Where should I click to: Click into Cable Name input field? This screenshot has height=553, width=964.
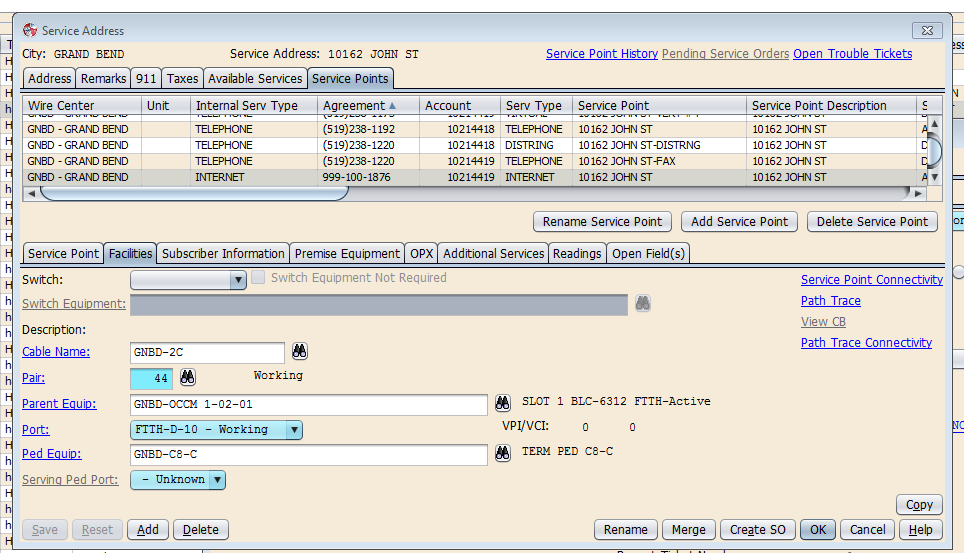coord(208,352)
